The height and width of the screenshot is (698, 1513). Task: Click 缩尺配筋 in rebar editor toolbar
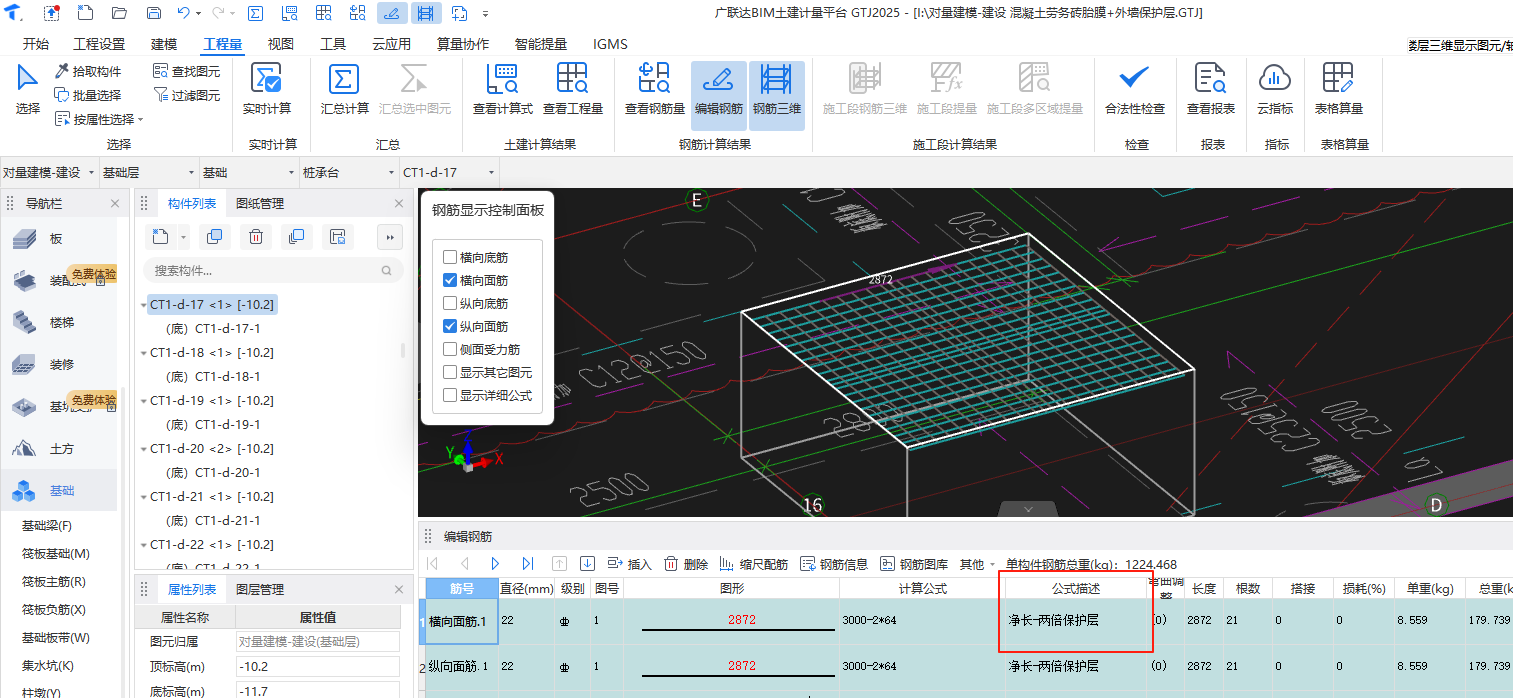point(754,564)
